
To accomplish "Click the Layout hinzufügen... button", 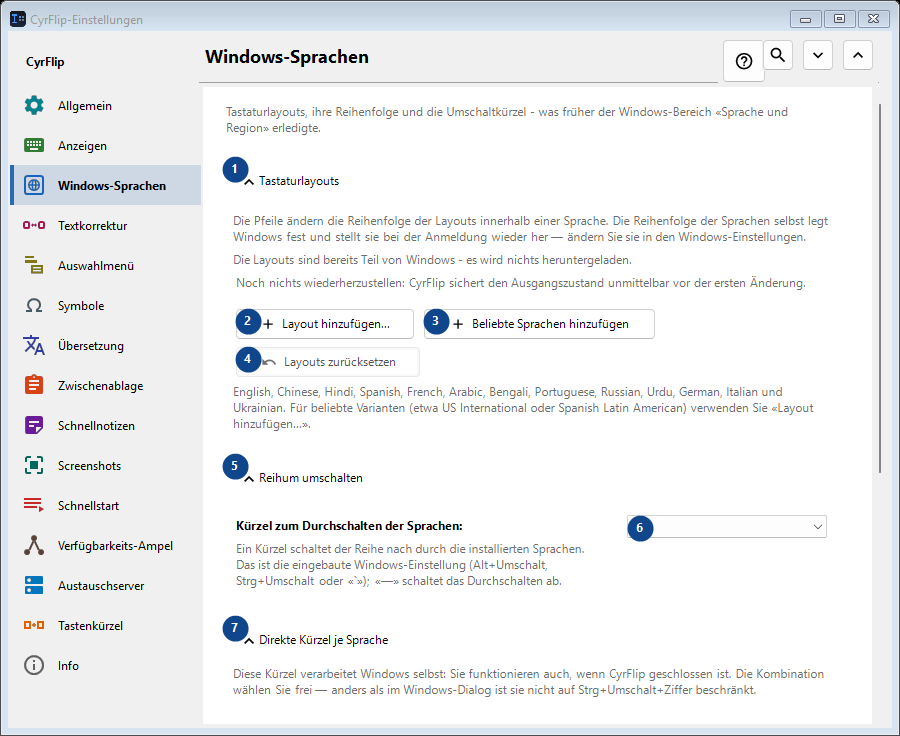I will point(325,324).
